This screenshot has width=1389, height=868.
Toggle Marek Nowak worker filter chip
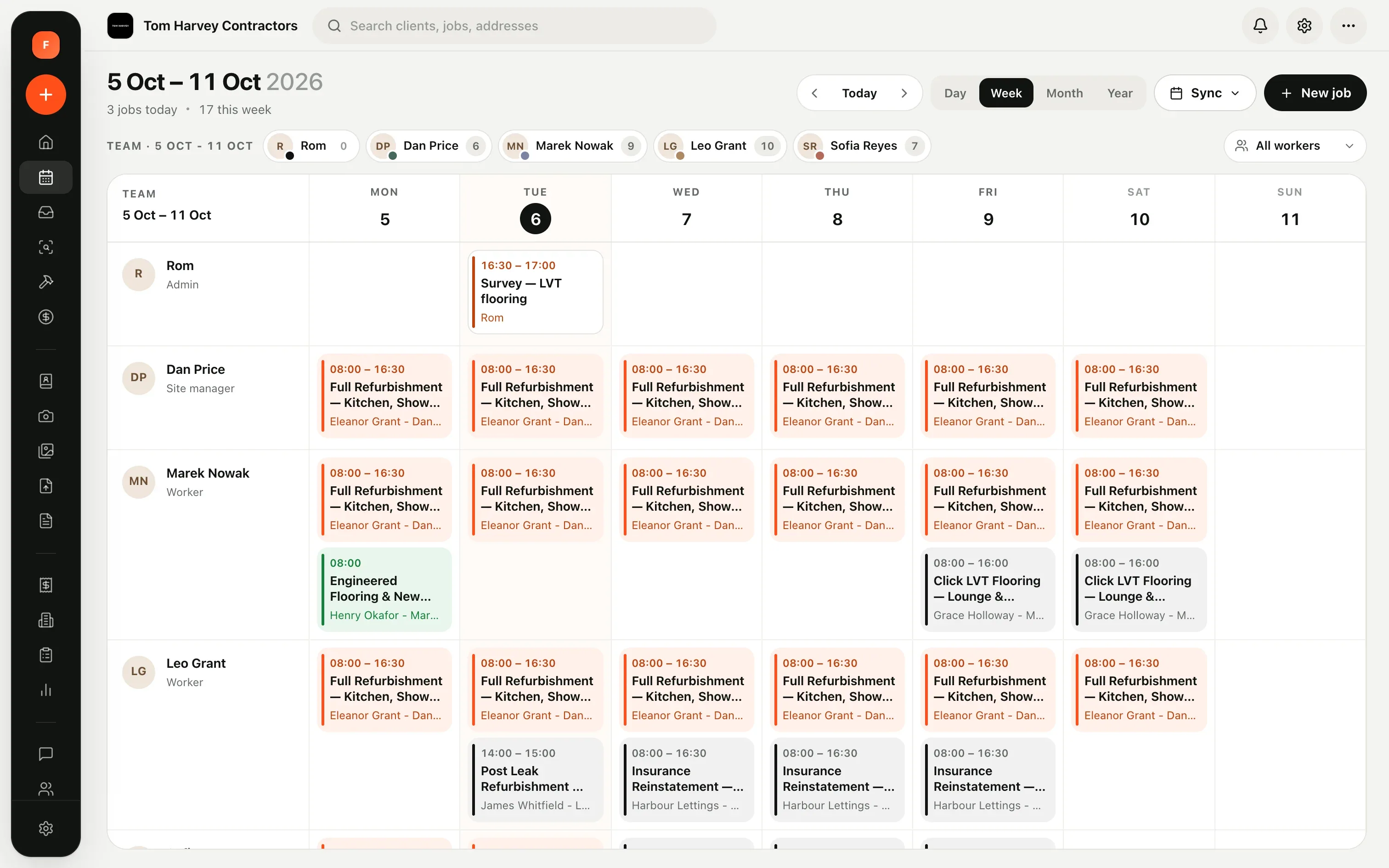572,146
